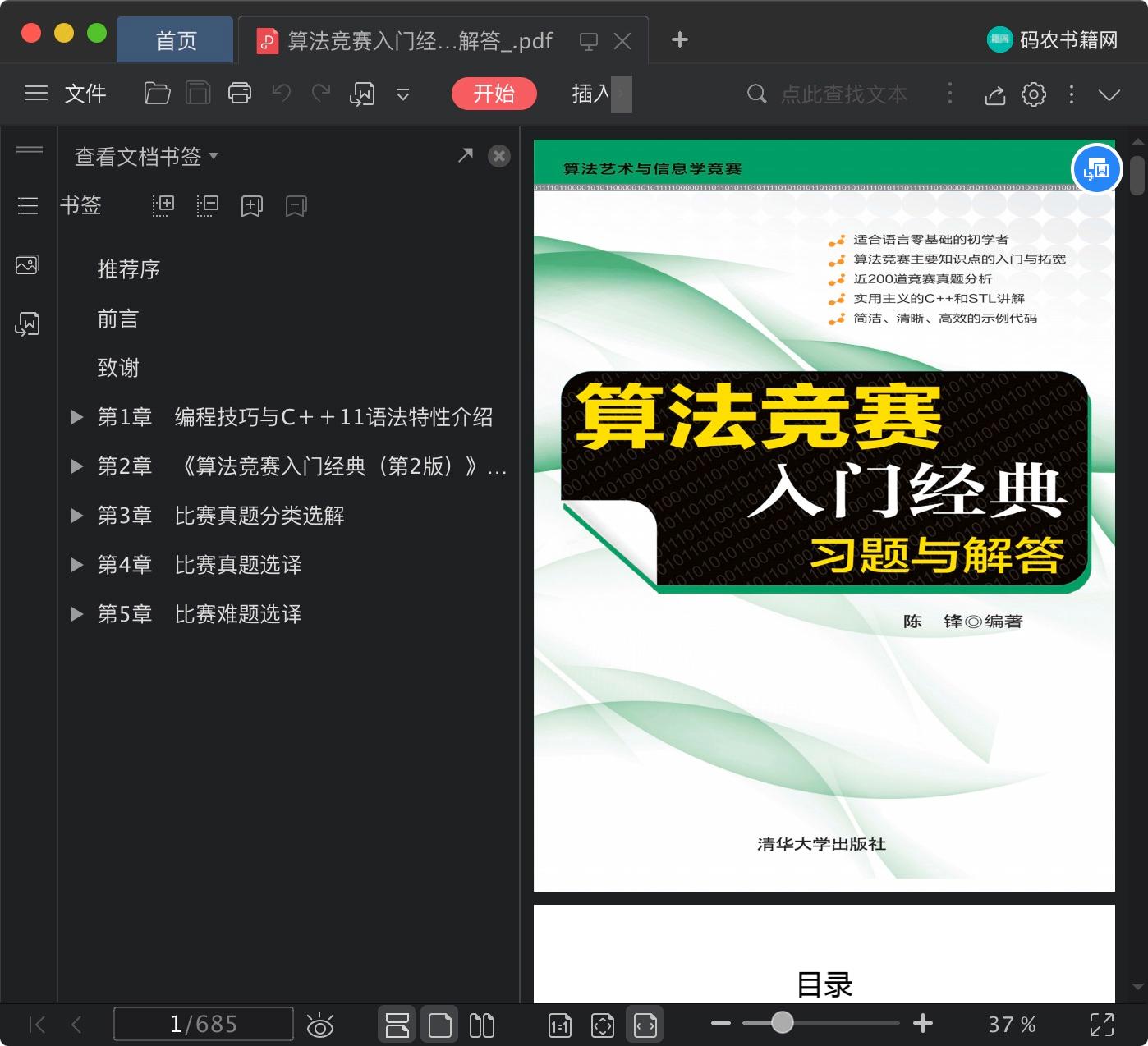Click the blue floating convert button on page
Image resolution: width=1148 pixels, height=1046 pixels.
point(1097,169)
